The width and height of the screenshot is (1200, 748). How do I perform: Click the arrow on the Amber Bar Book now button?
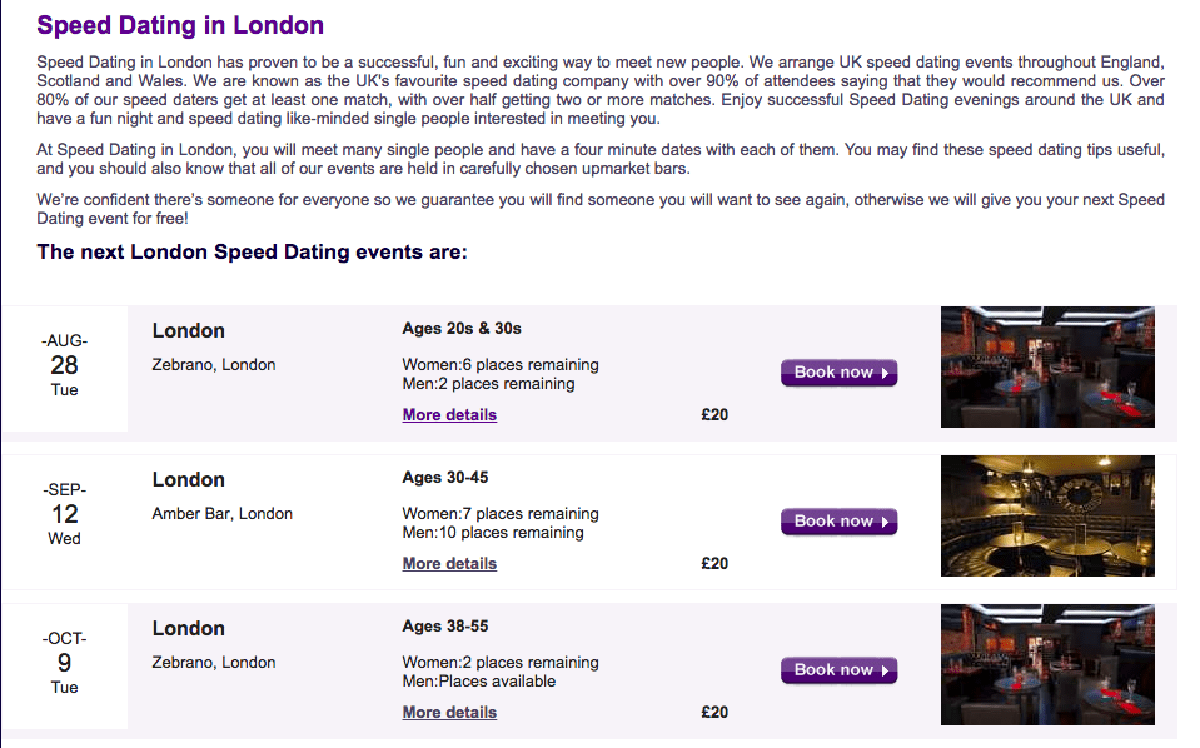tap(885, 522)
